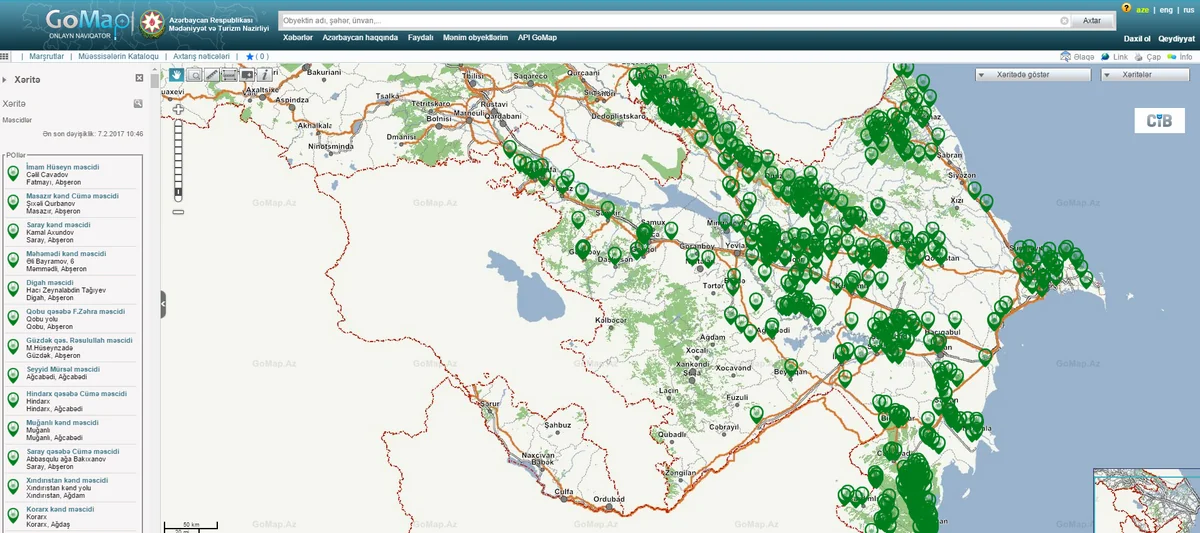Click the Azerbaijan state emblem icon
The height and width of the screenshot is (533, 1200).
(x=153, y=22)
